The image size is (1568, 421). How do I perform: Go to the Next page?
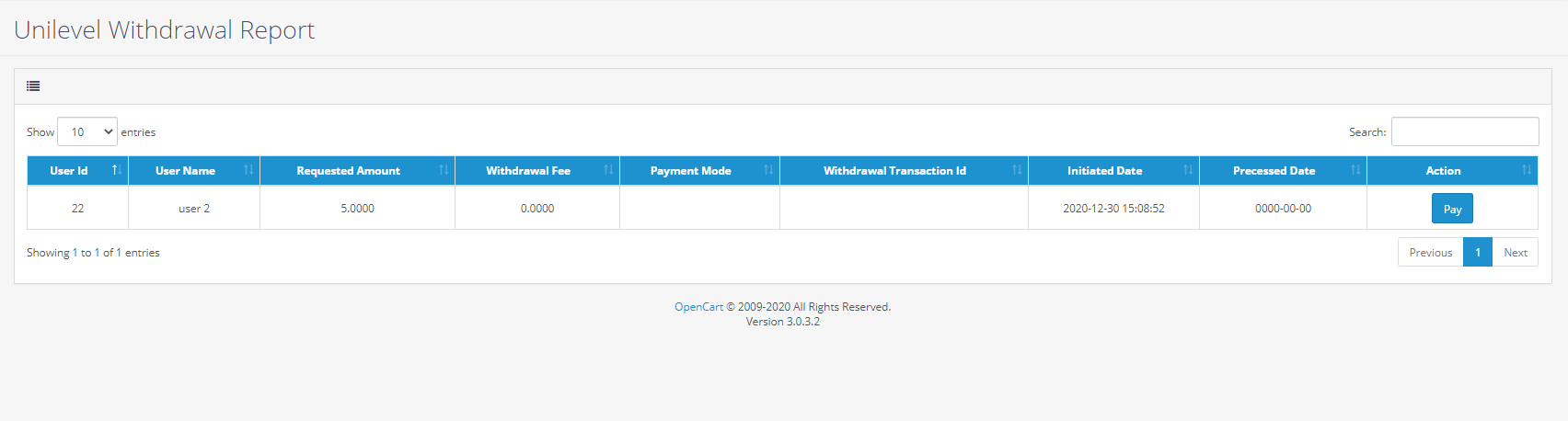pyautogui.click(x=1515, y=252)
